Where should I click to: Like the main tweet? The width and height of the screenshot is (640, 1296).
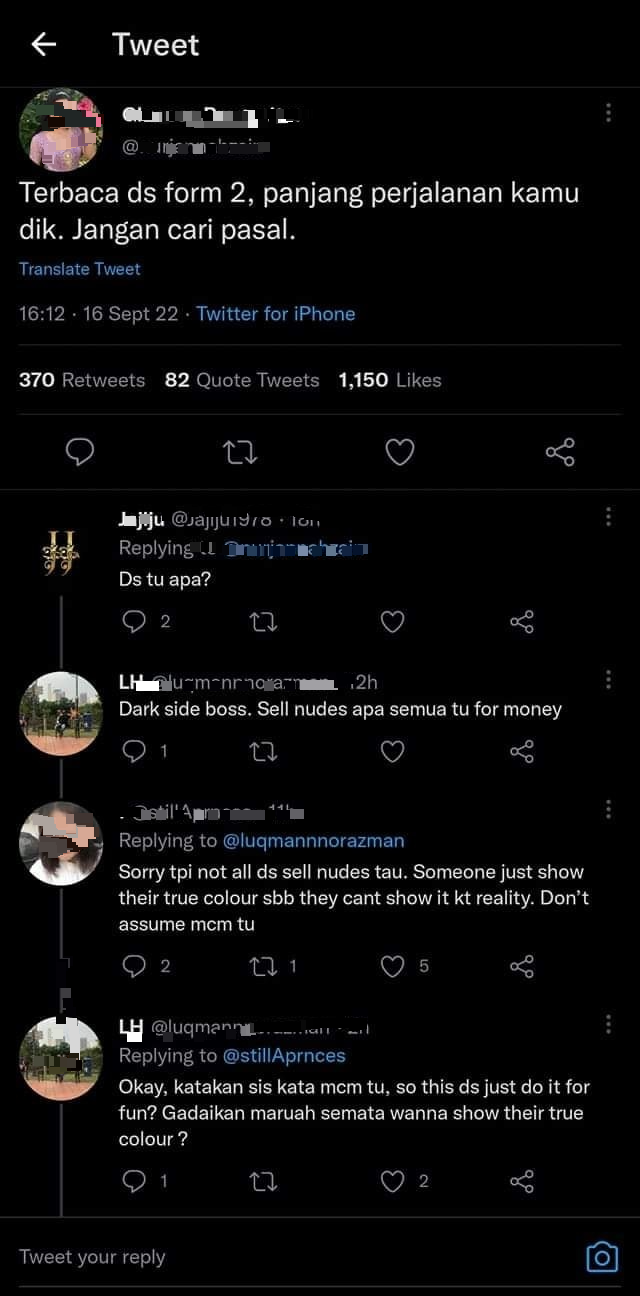click(x=400, y=452)
